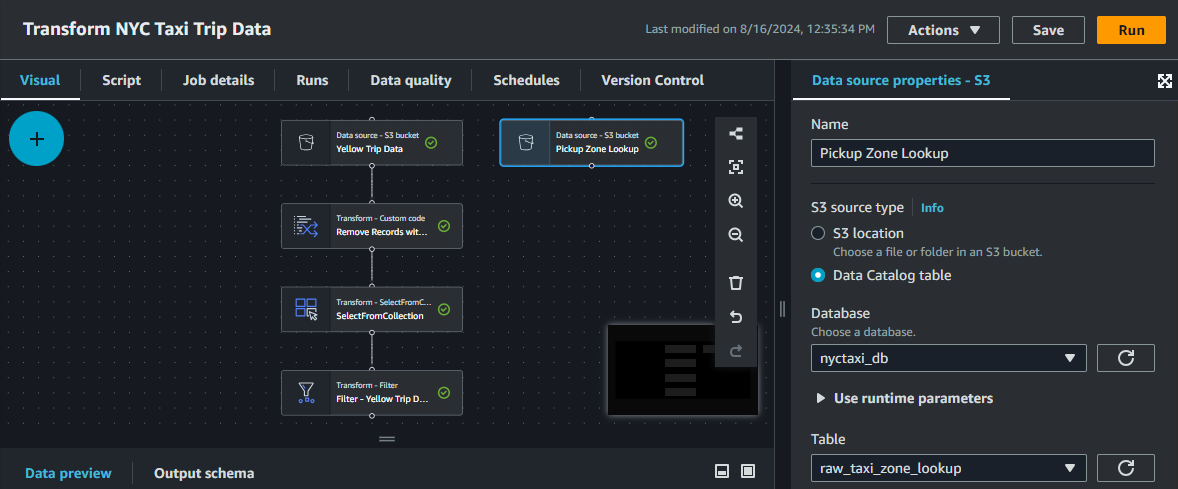Open the Actions dropdown menu
Viewport: 1178px width, 489px height.
tap(944, 30)
